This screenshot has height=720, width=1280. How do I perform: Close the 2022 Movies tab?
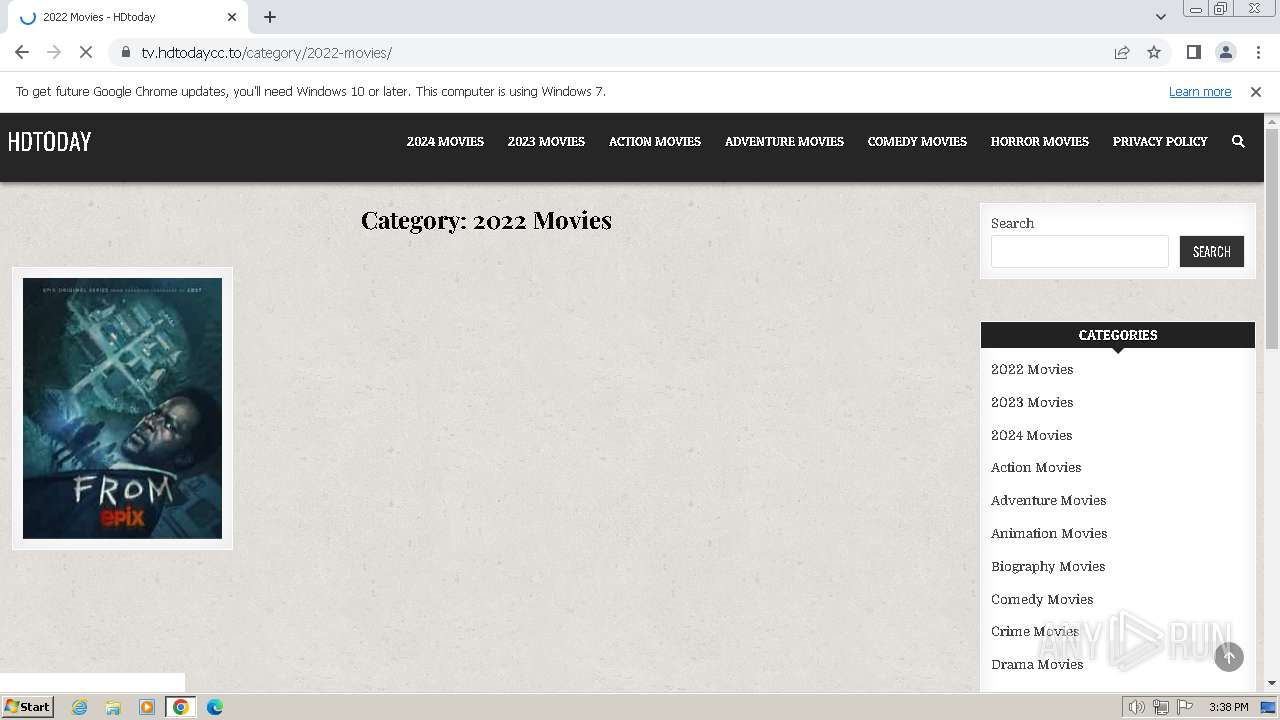point(232,17)
